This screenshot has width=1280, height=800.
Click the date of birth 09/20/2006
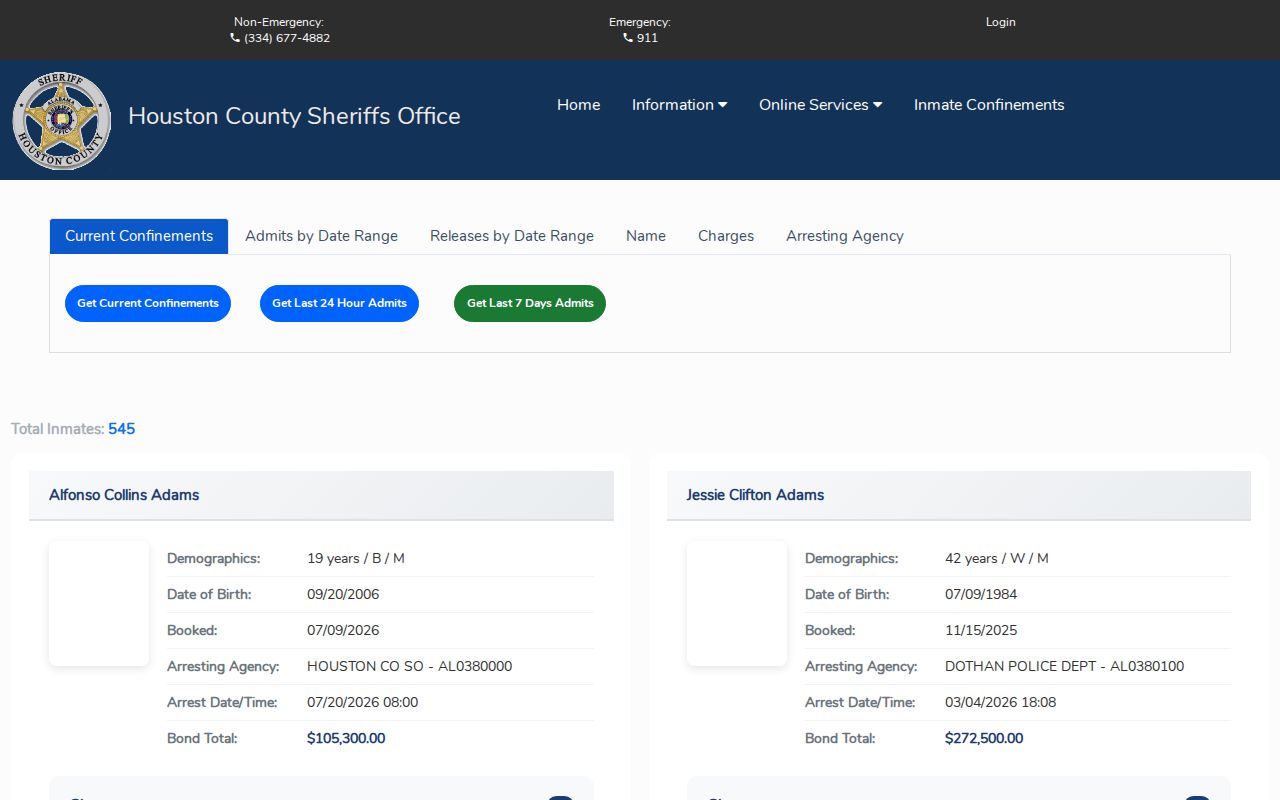click(343, 595)
